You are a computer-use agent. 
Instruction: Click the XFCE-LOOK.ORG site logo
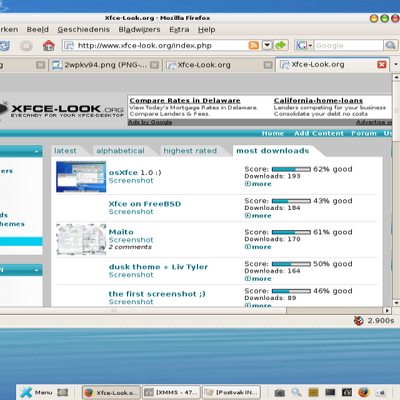(x=62, y=110)
